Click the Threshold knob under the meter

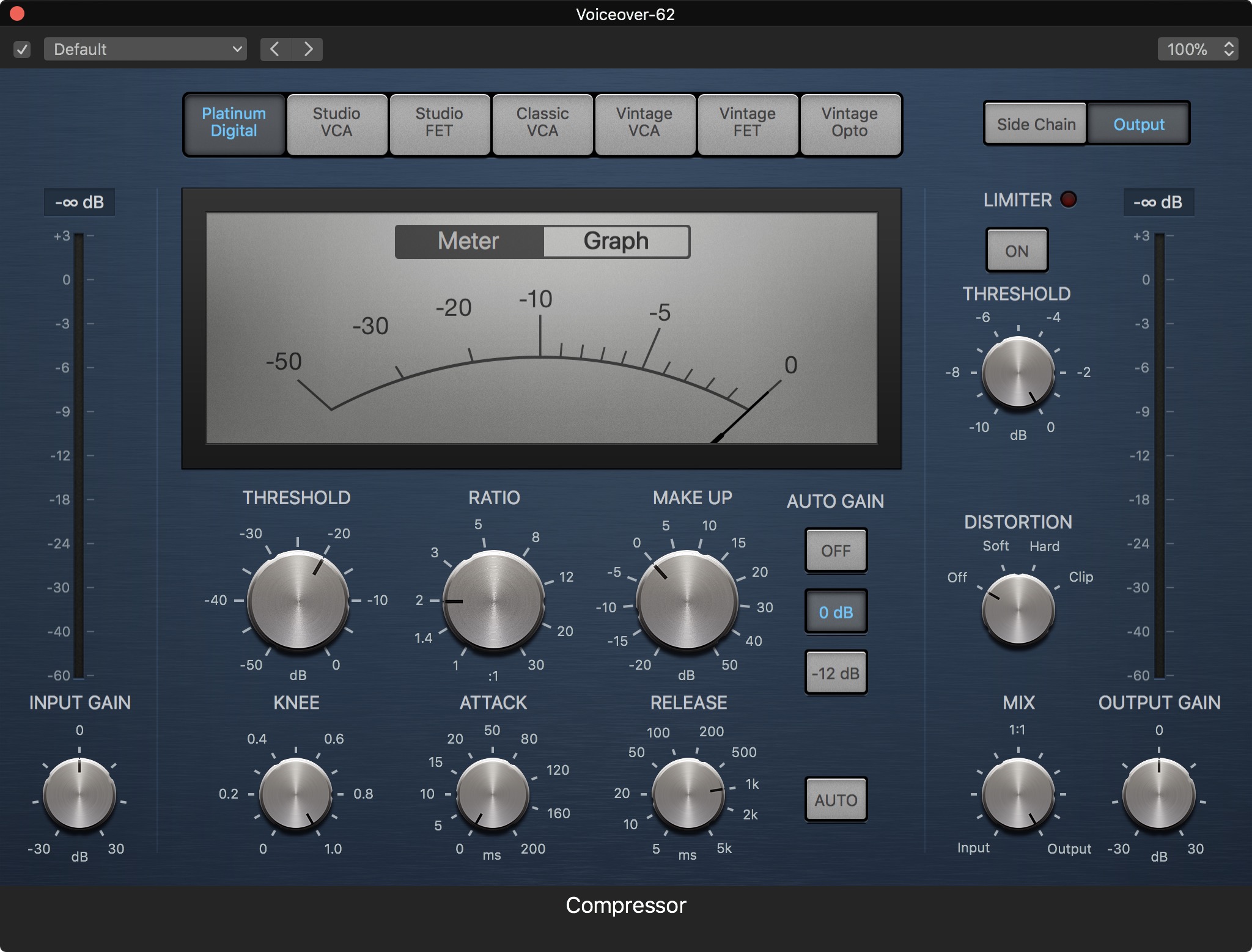pos(298,600)
